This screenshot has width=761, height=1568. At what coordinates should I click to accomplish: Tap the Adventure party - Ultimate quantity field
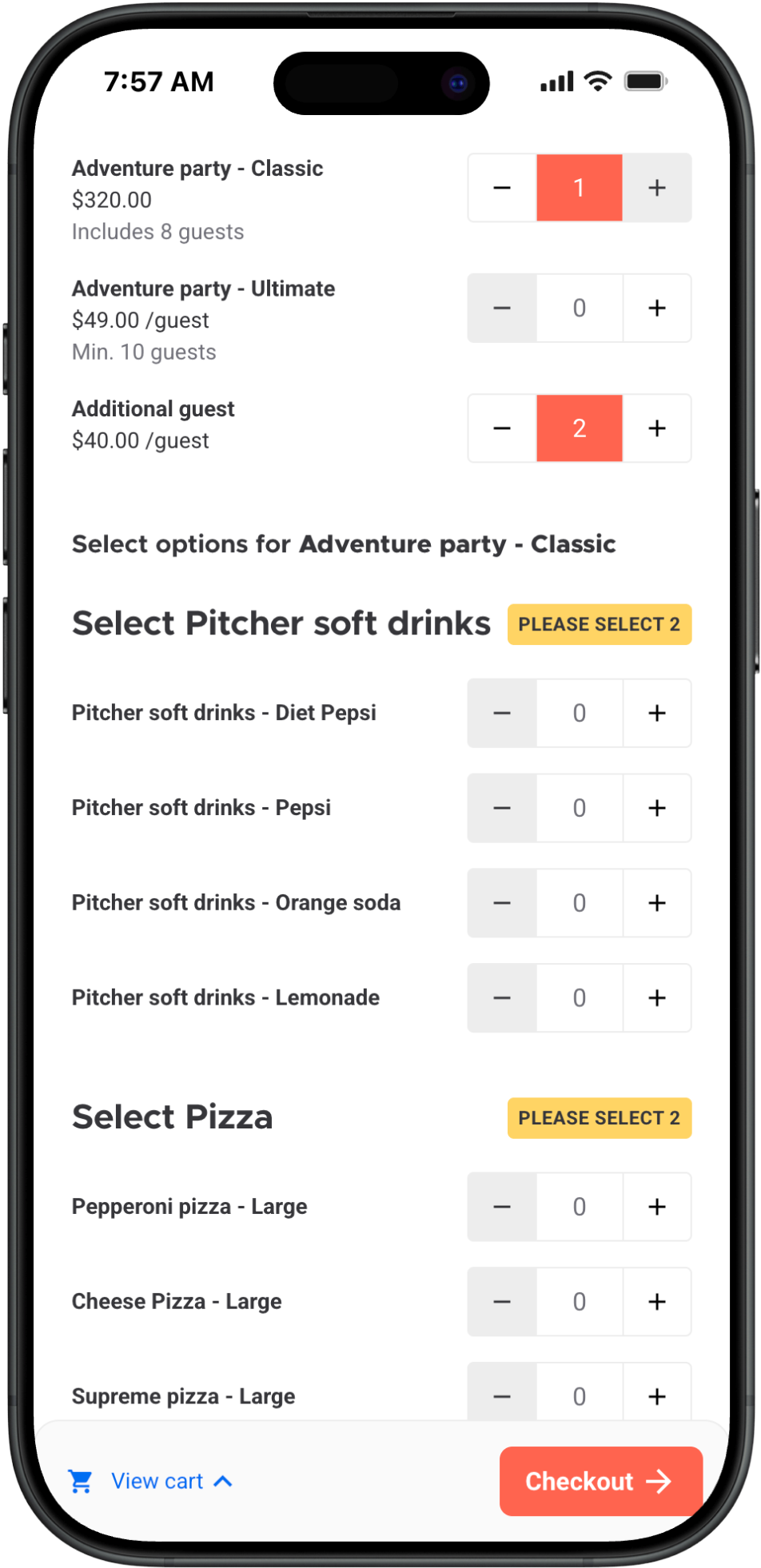coord(579,308)
